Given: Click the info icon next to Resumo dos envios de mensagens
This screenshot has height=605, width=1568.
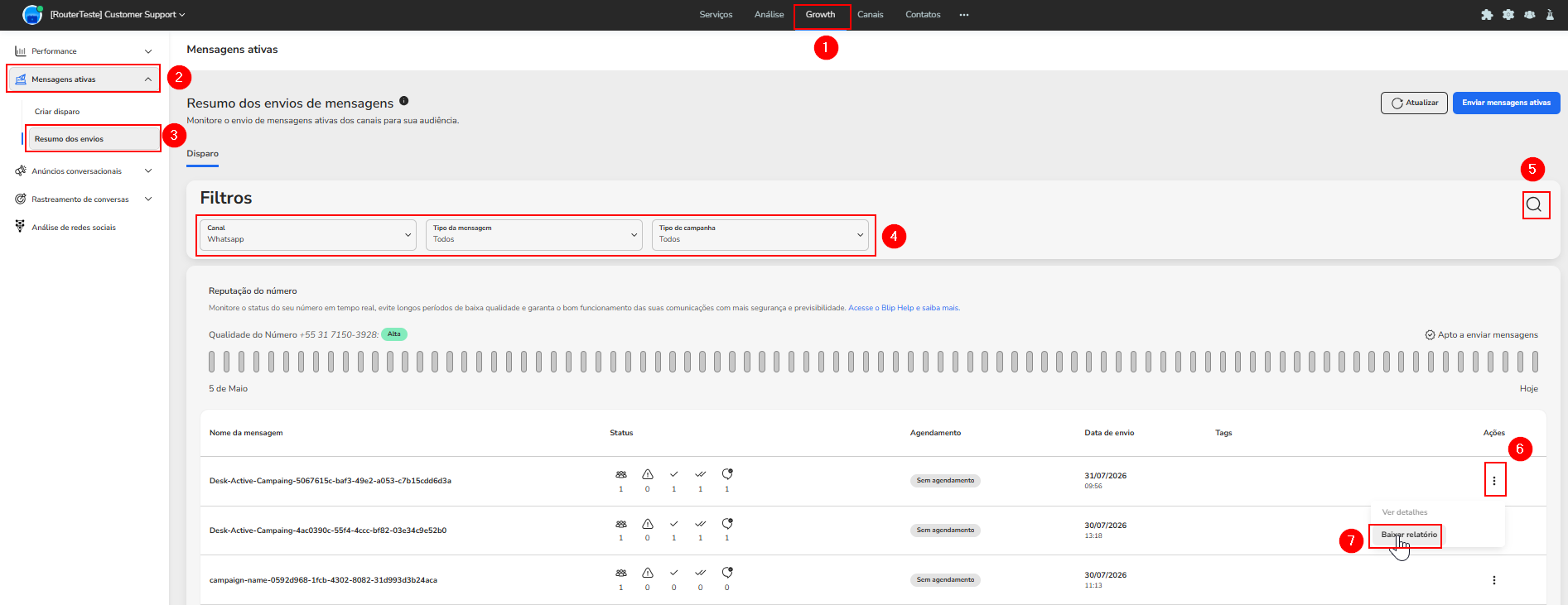Looking at the screenshot, I should 404,101.
